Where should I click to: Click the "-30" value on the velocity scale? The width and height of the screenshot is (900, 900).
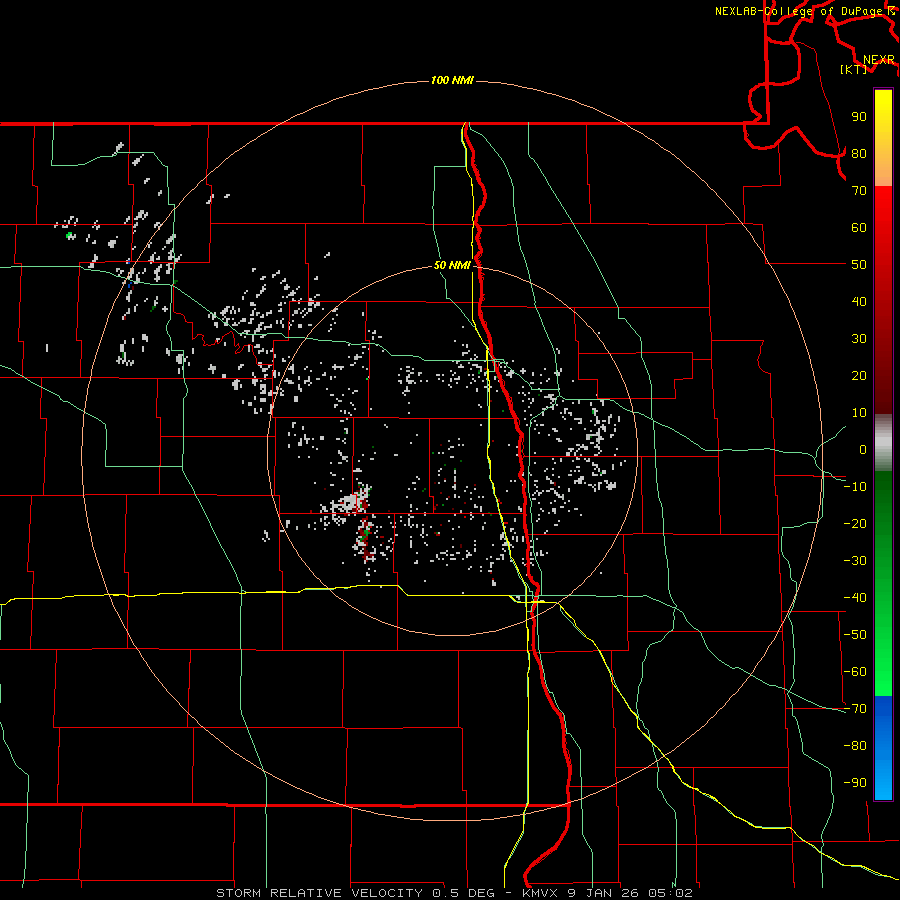(855, 561)
